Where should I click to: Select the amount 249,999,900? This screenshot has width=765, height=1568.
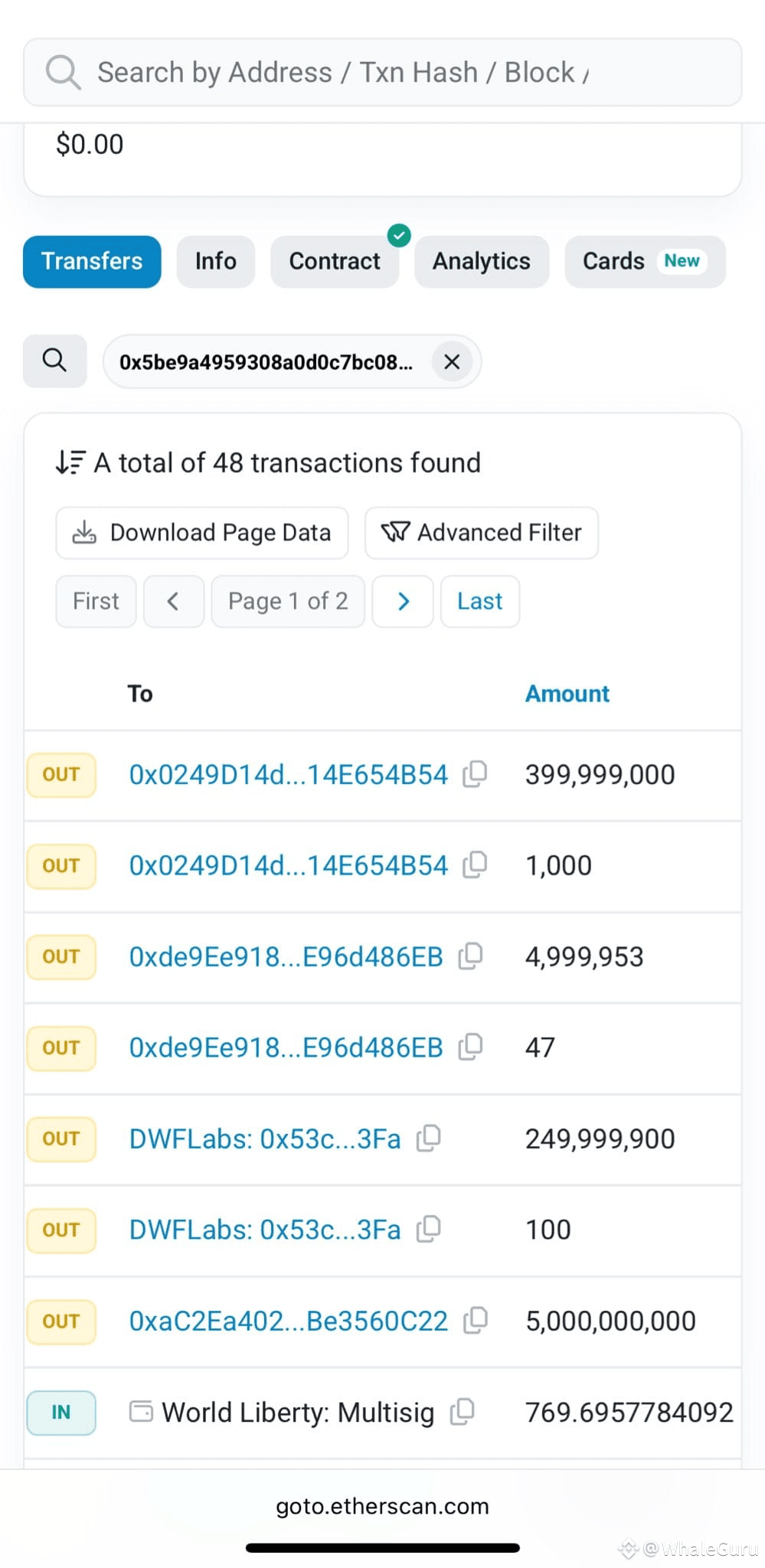tap(600, 1139)
